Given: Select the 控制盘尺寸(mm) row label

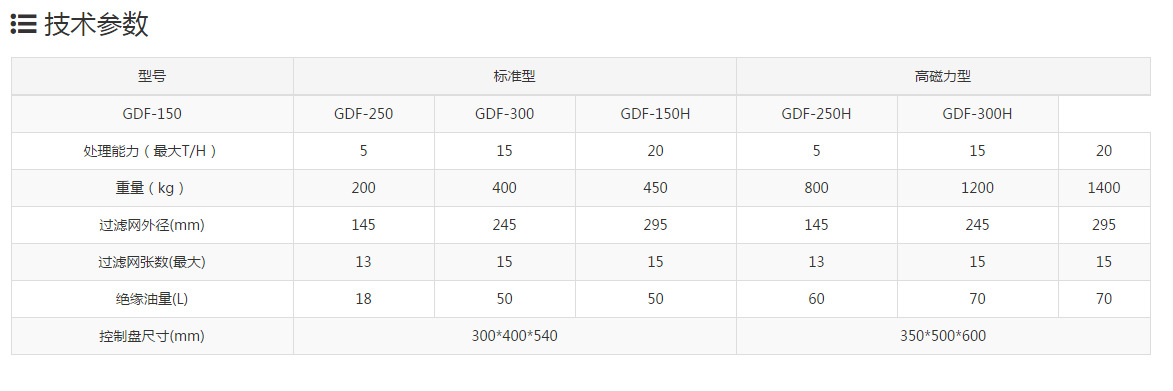Looking at the screenshot, I should (x=152, y=336).
